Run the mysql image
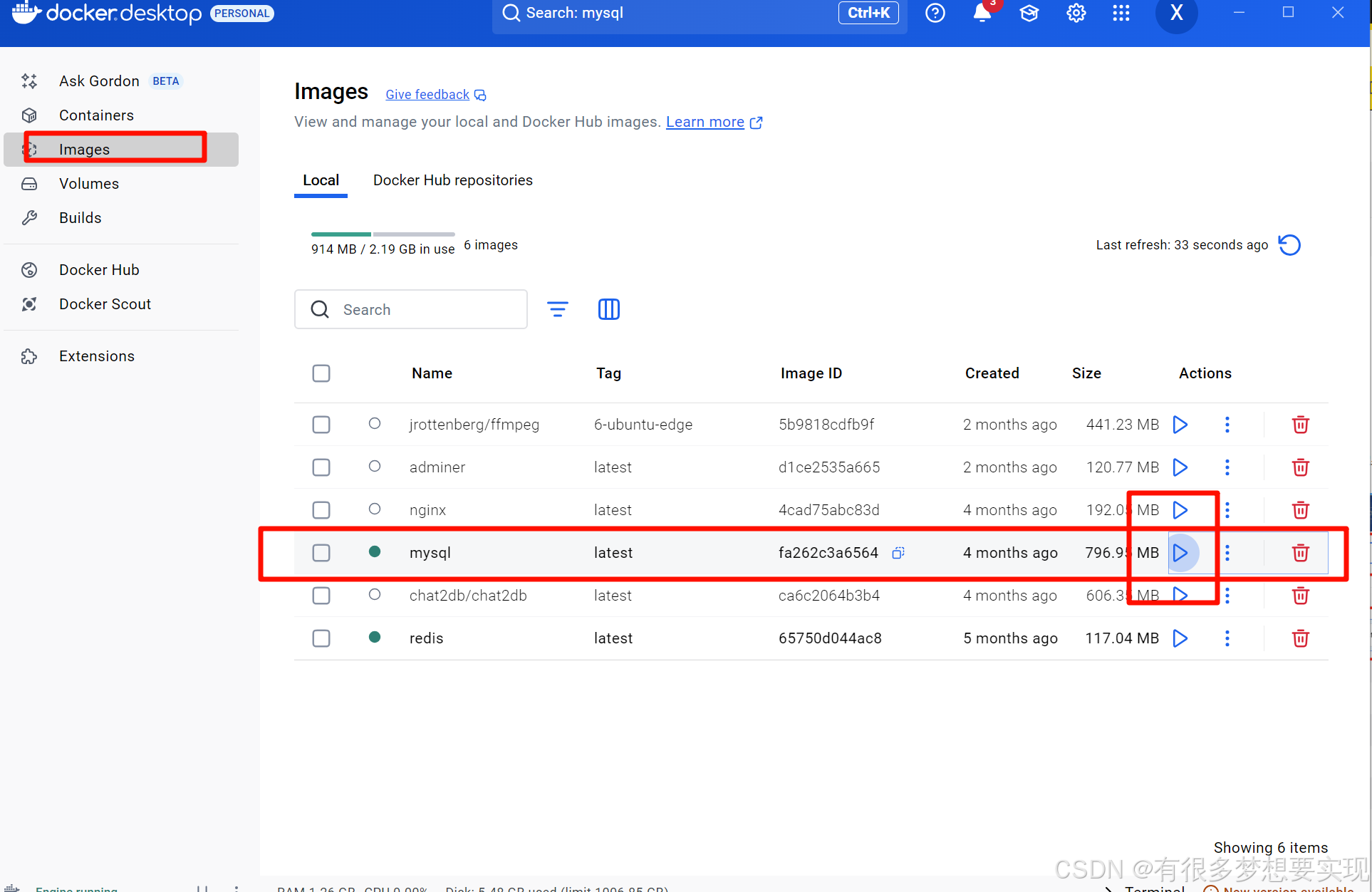The image size is (1372, 892). [x=1180, y=553]
